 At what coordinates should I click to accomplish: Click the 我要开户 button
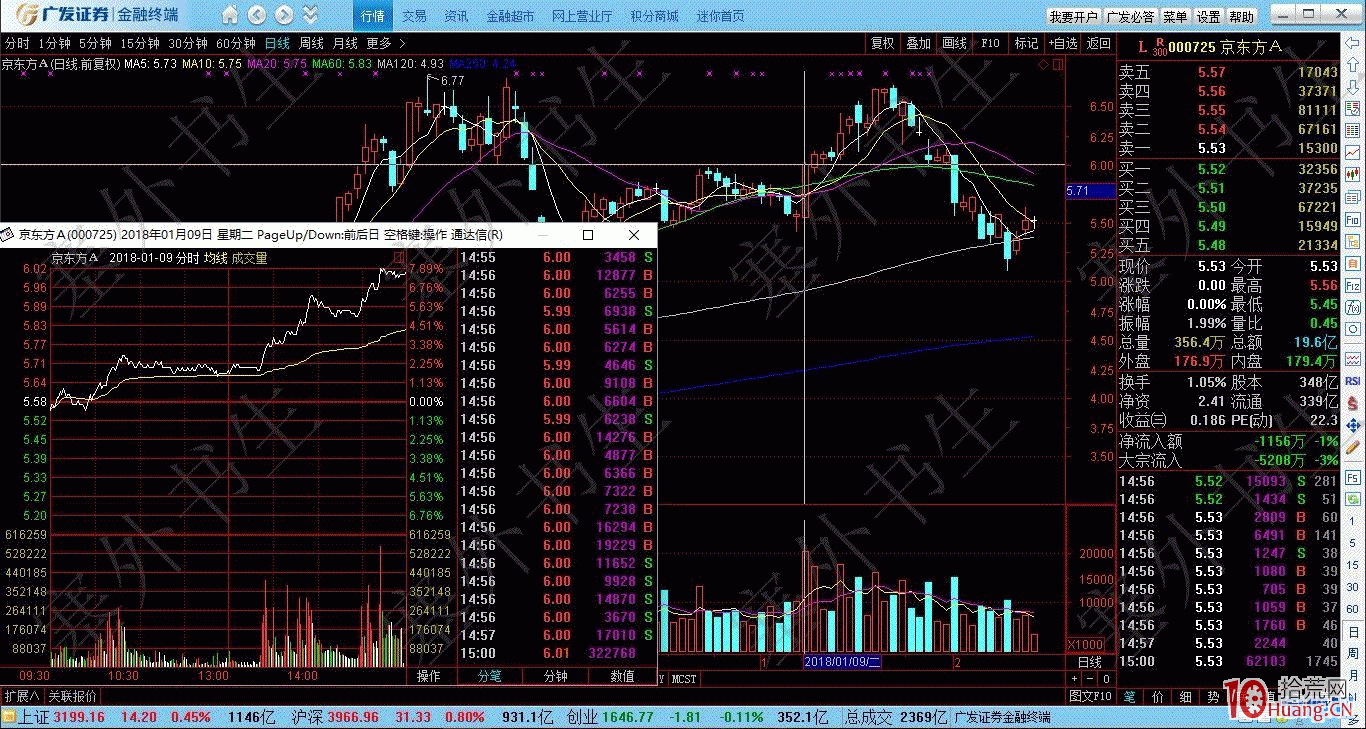tap(1074, 17)
